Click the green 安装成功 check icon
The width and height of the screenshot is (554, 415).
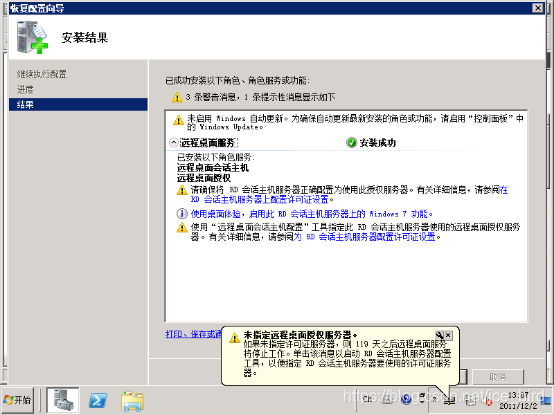pyautogui.click(x=351, y=143)
